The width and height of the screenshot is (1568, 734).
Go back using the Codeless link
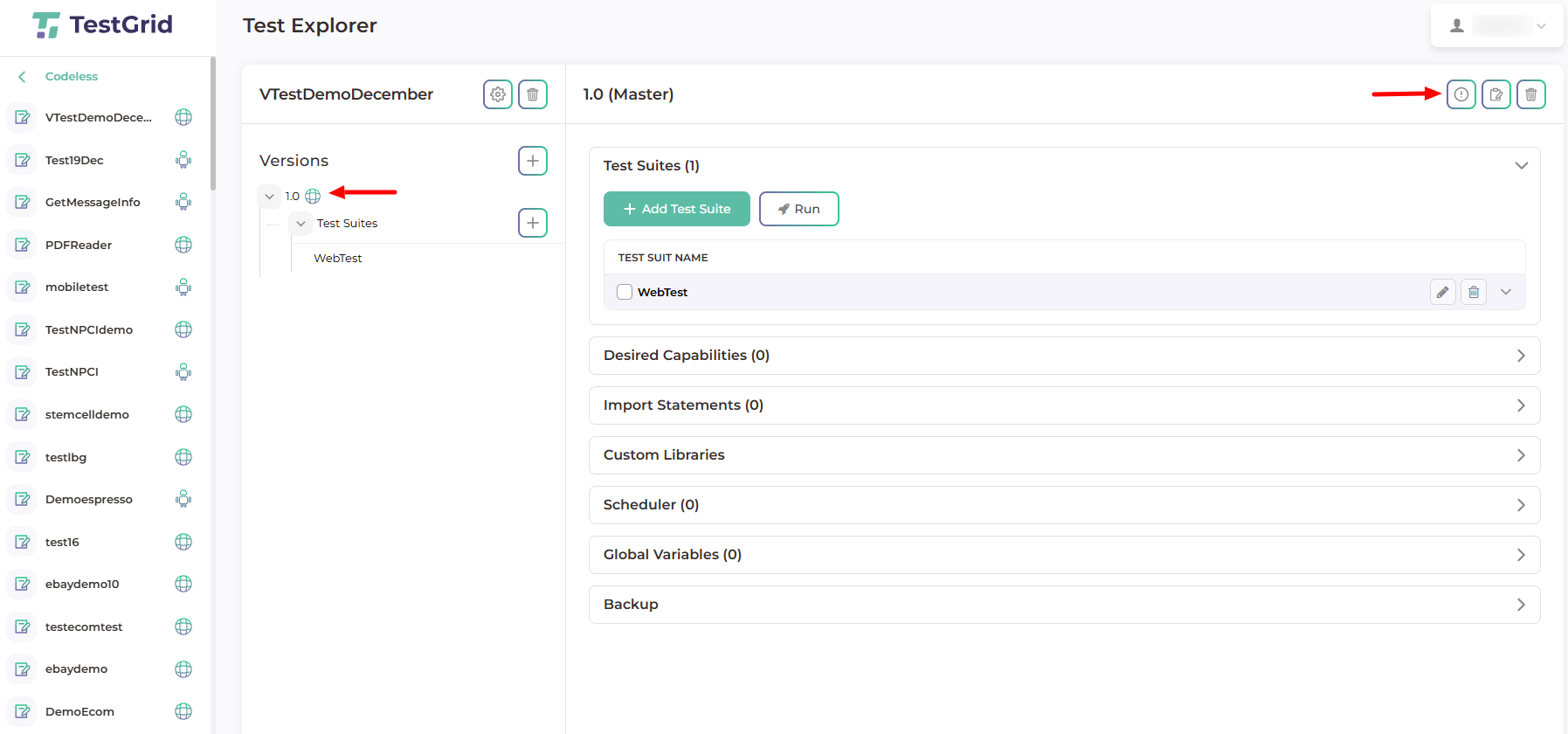click(x=71, y=77)
